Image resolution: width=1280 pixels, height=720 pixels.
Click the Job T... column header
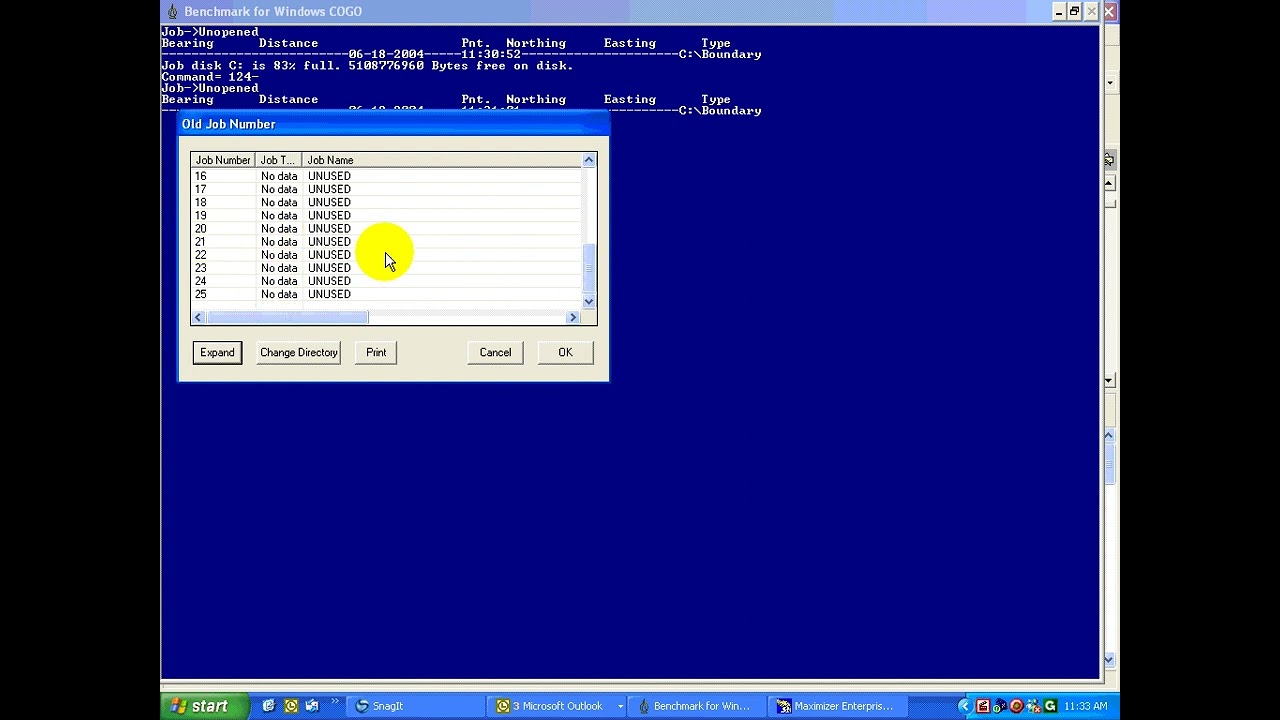[278, 160]
